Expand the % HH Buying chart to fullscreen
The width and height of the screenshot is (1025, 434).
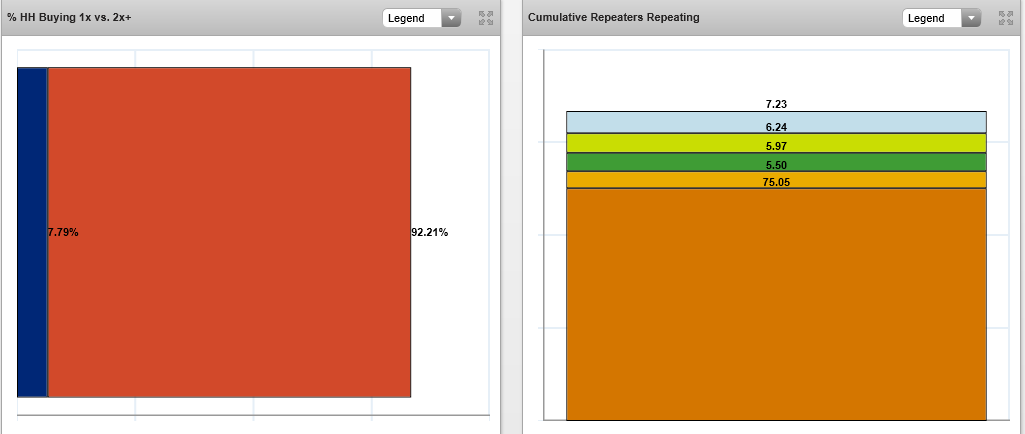click(x=486, y=18)
